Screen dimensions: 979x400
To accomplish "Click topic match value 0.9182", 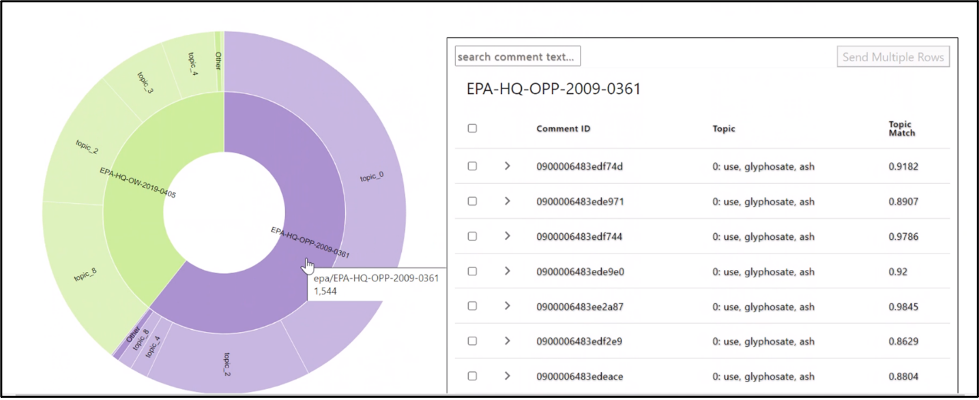I will coord(903,167).
